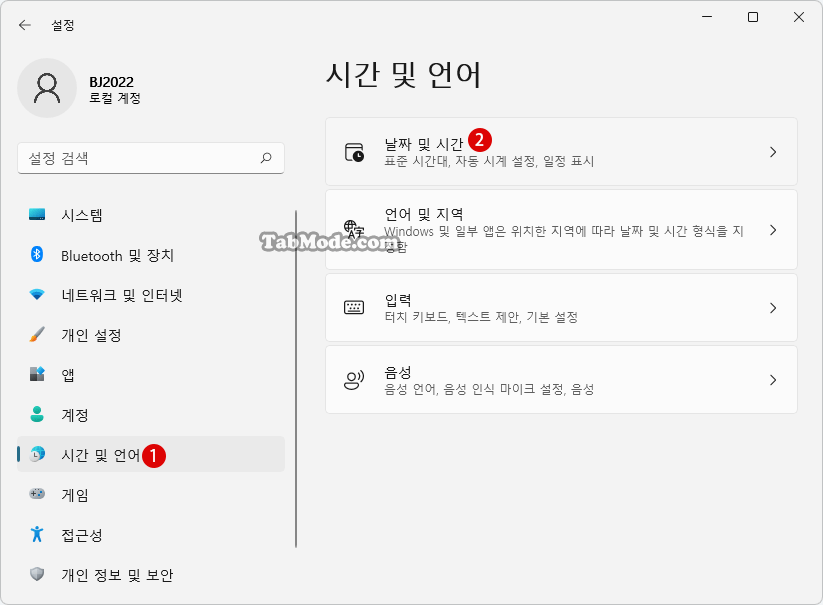The width and height of the screenshot is (823, 605).
Task: Open the 음성 settings card
Action: [561, 380]
